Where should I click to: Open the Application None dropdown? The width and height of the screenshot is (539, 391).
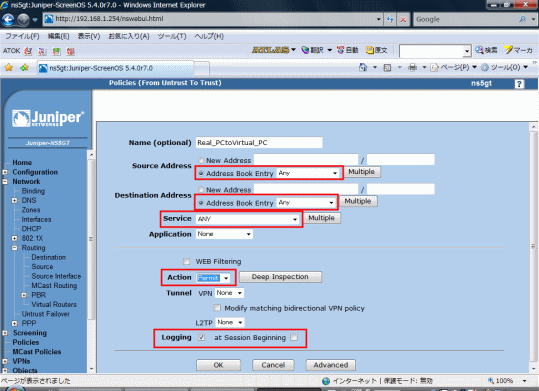pyautogui.click(x=224, y=234)
